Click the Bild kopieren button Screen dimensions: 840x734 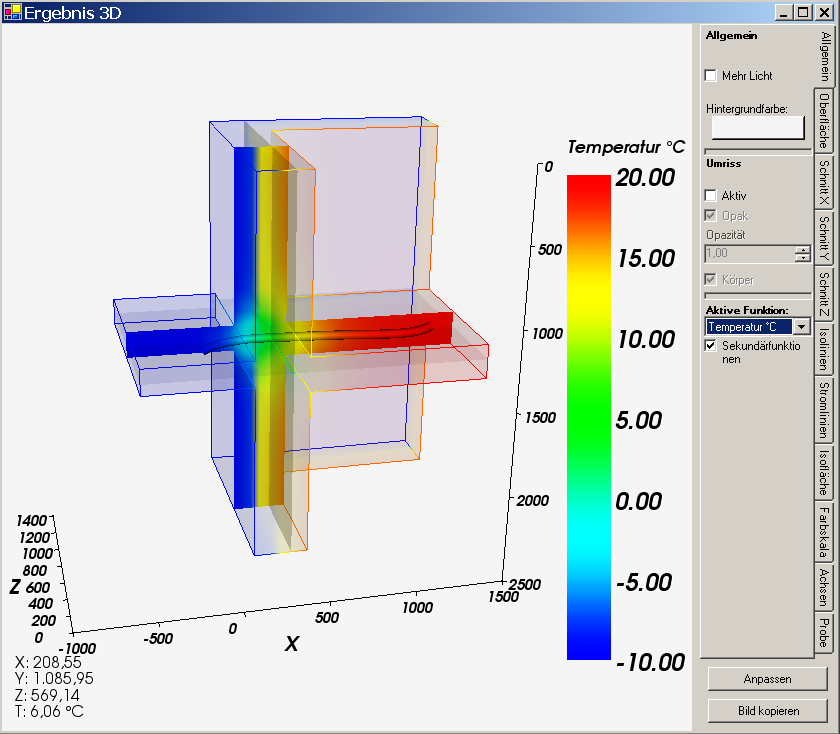[x=767, y=710]
